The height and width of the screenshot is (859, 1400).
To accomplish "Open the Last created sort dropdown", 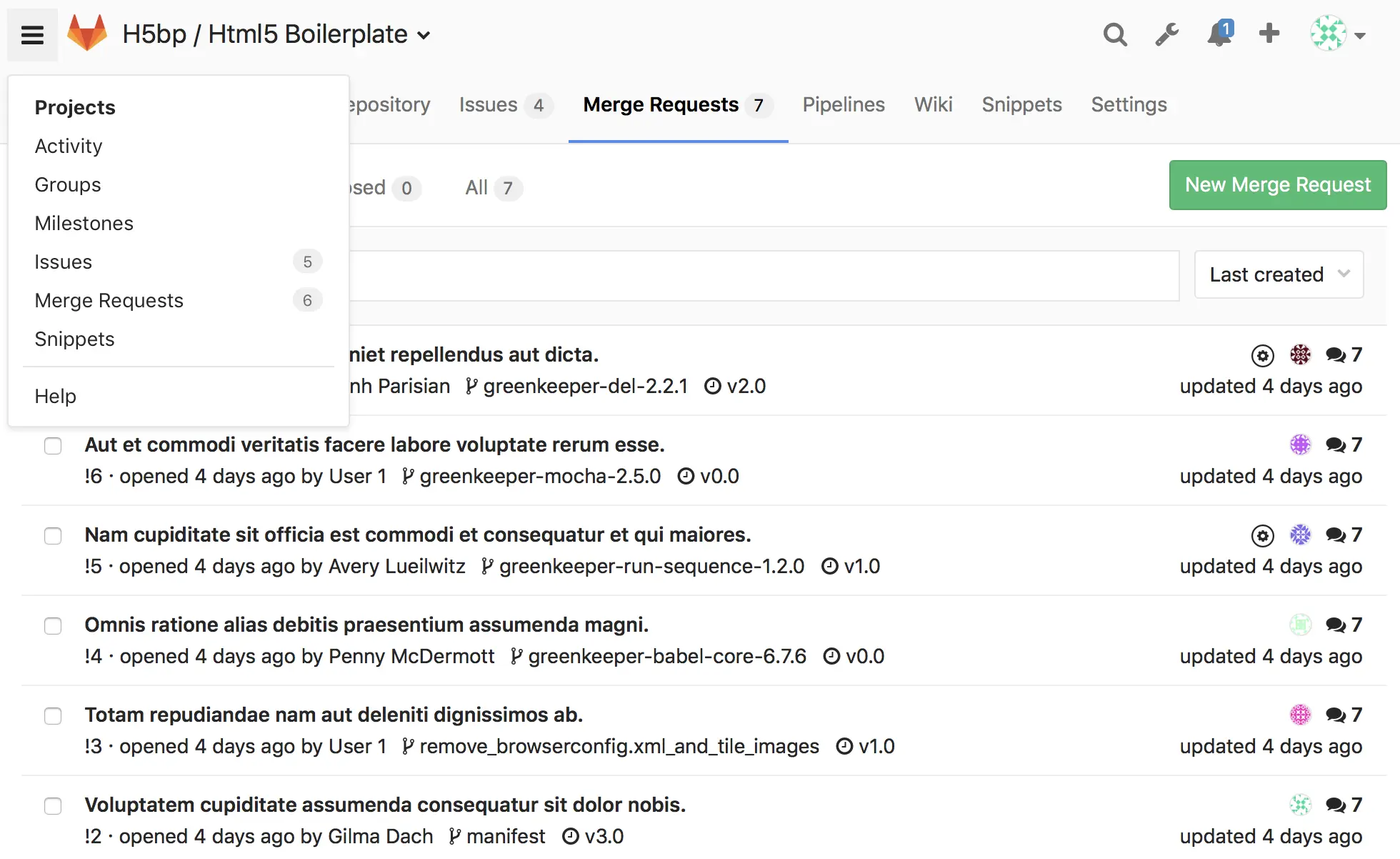I will (1279, 274).
